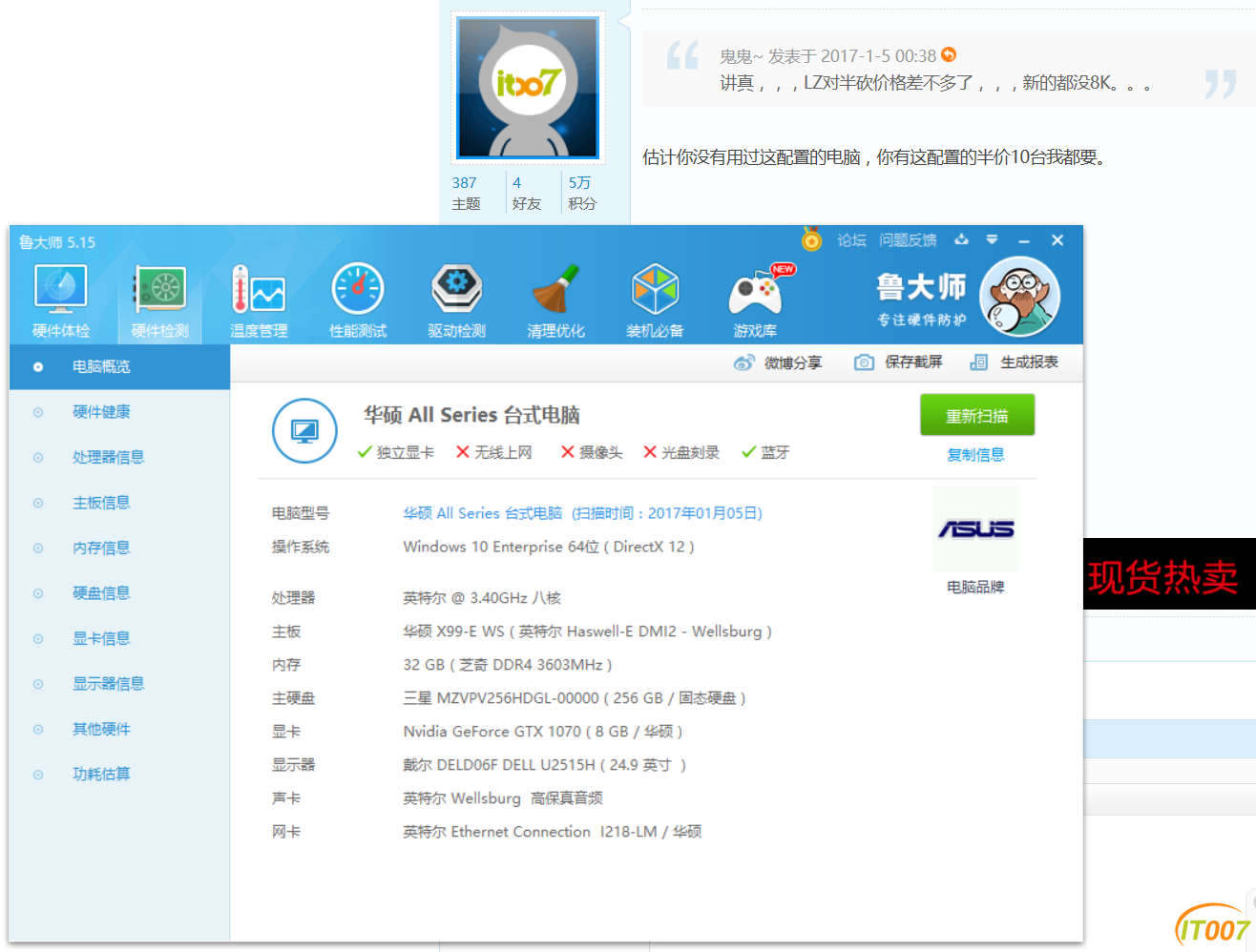
Task: Open 论坛 forum link in title bar
Action: tap(851, 240)
